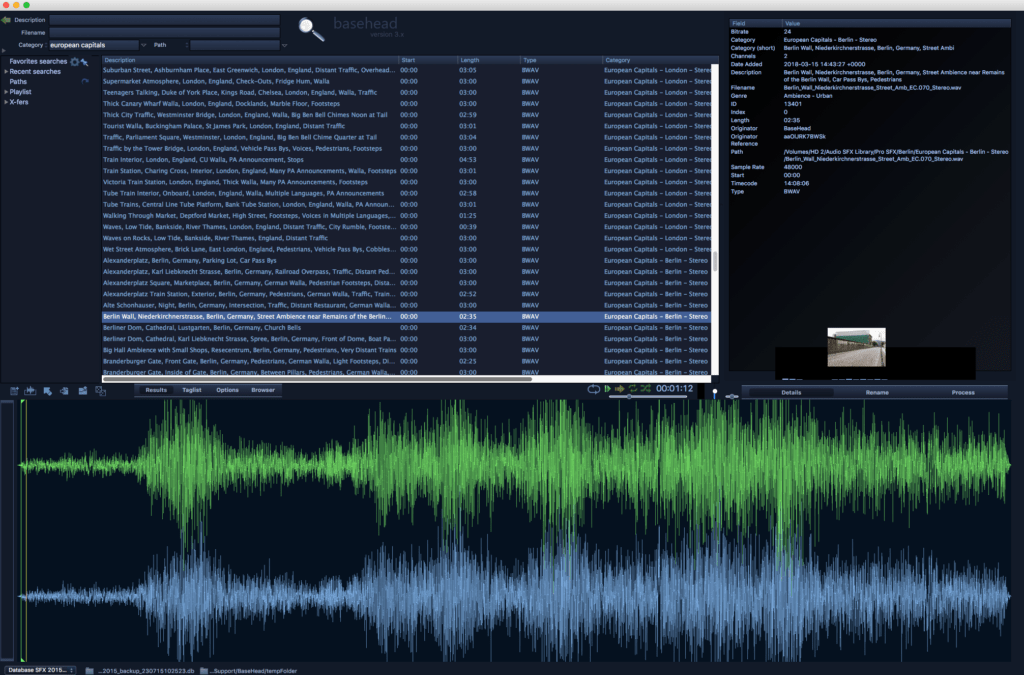Refresh Paths using the circular arrow icon
This screenshot has width=1024, height=675.
pos(85,82)
